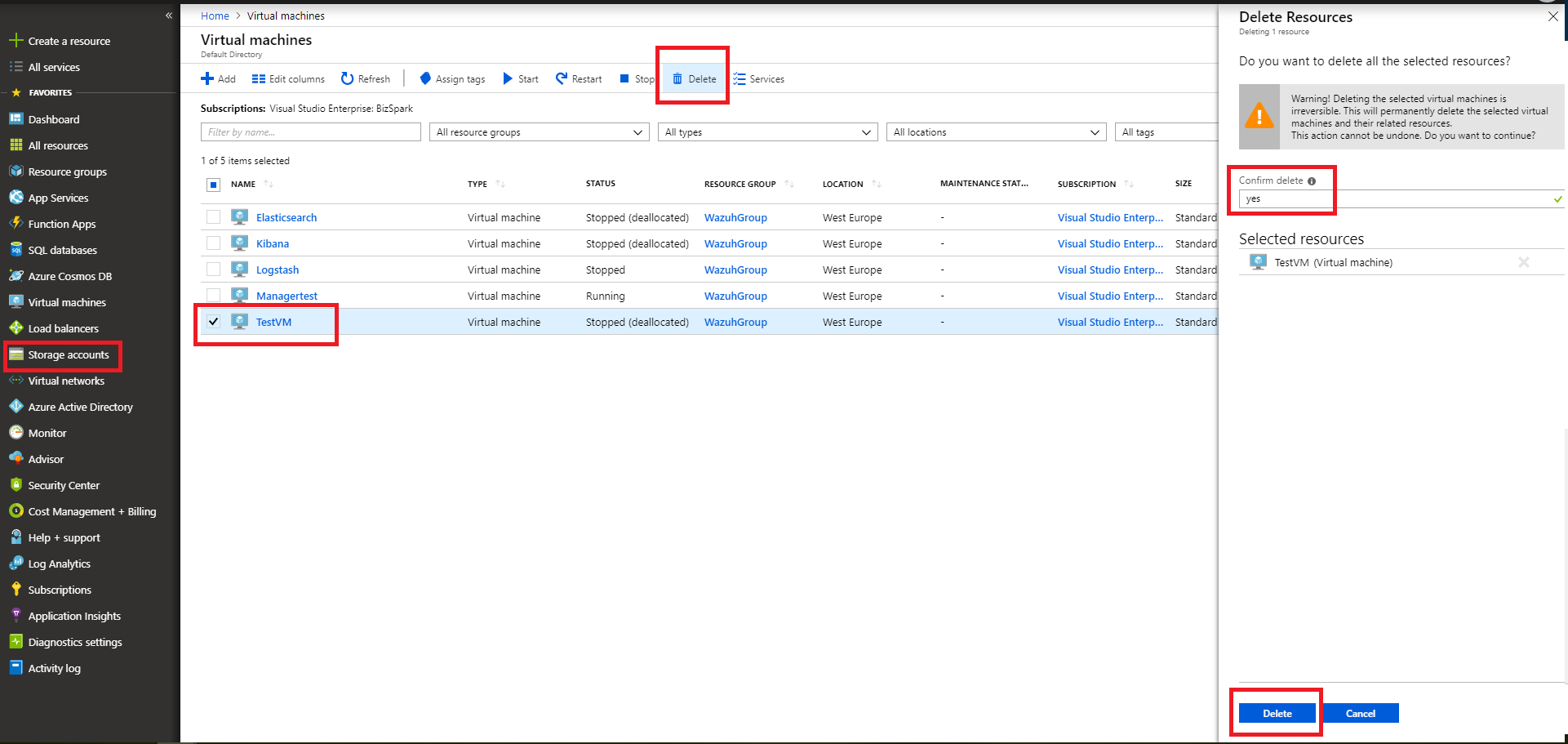Open the All types dropdown

coord(768,132)
